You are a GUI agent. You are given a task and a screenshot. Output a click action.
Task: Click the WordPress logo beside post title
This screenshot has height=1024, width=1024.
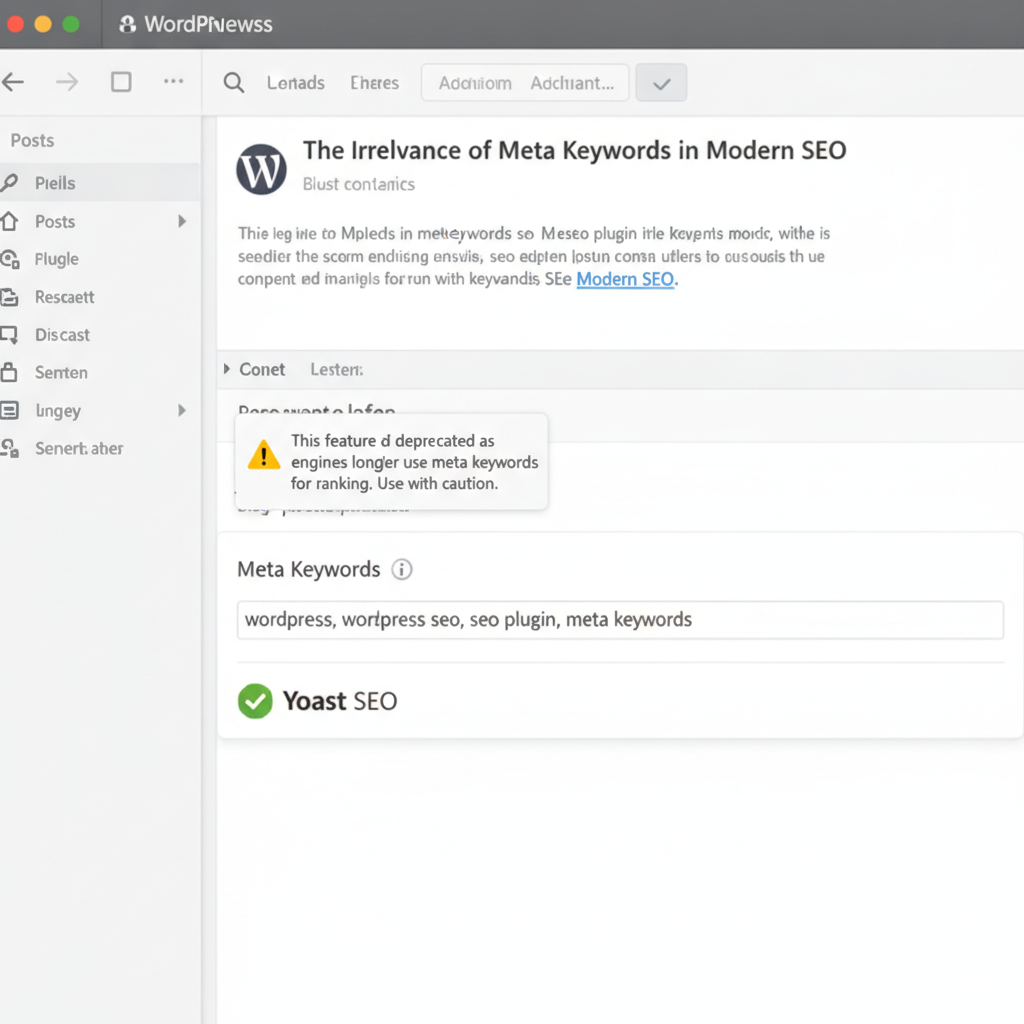(261, 169)
